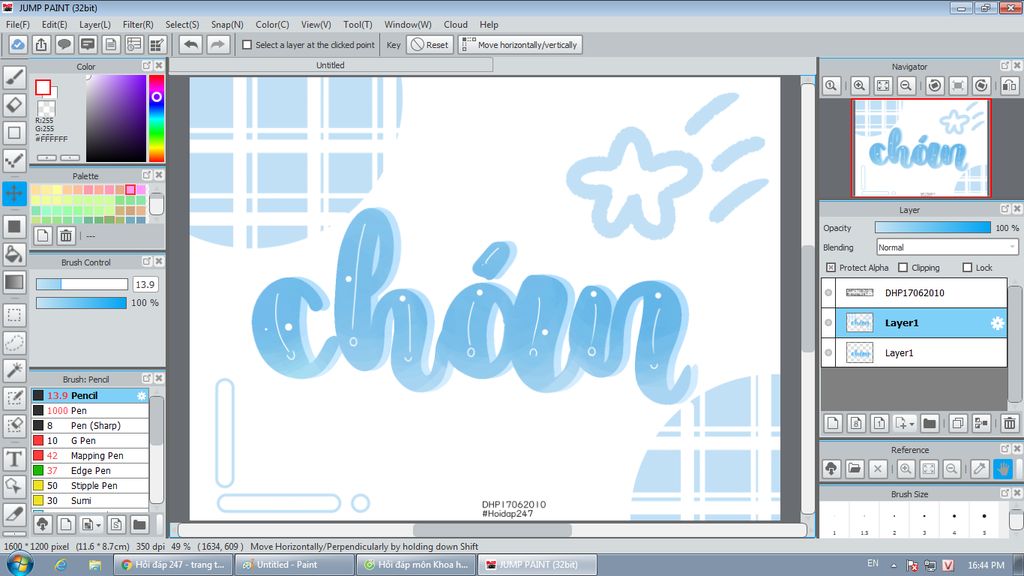1024x576 pixels.
Task: Pick the highlighted pink palette swatch
Action: [x=131, y=189]
